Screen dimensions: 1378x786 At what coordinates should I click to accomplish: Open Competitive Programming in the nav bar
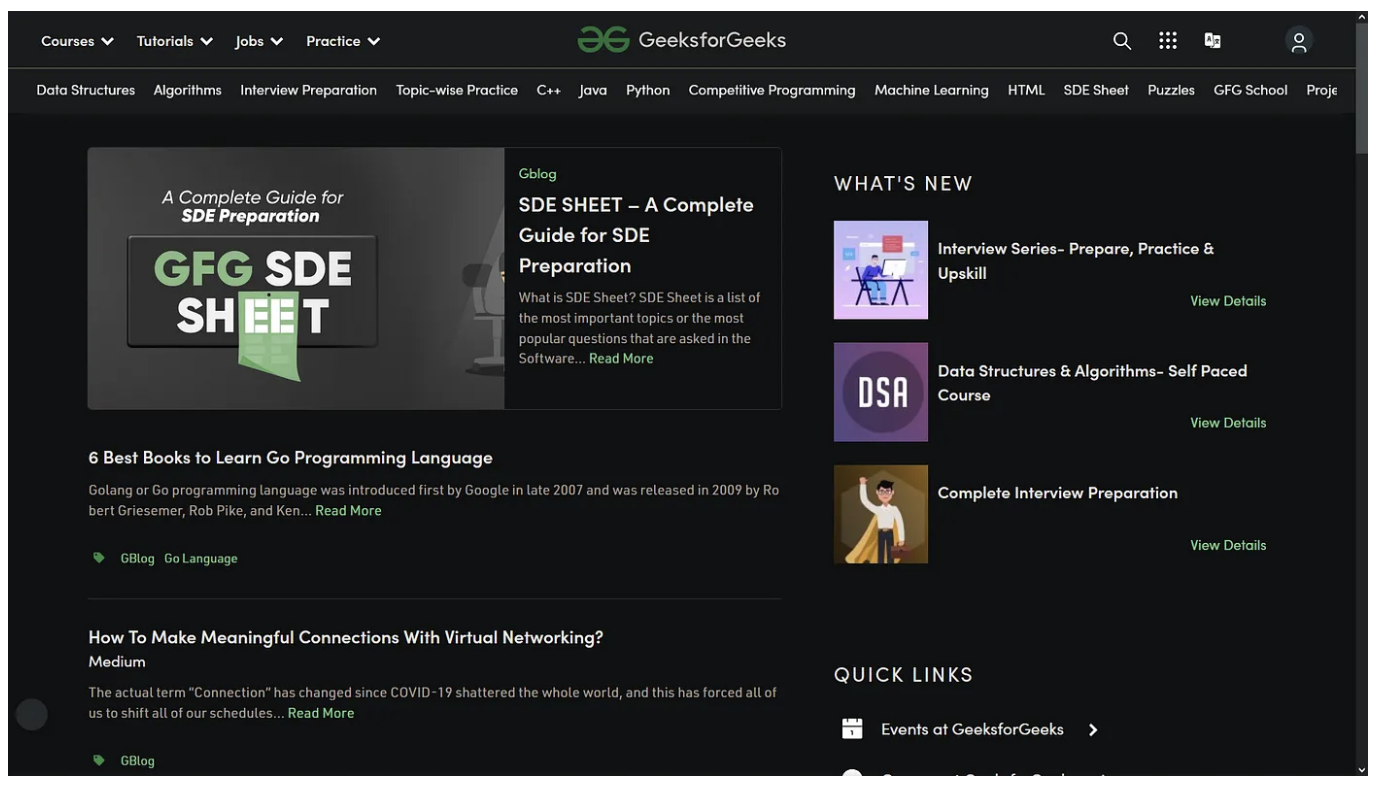click(x=772, y=90)
